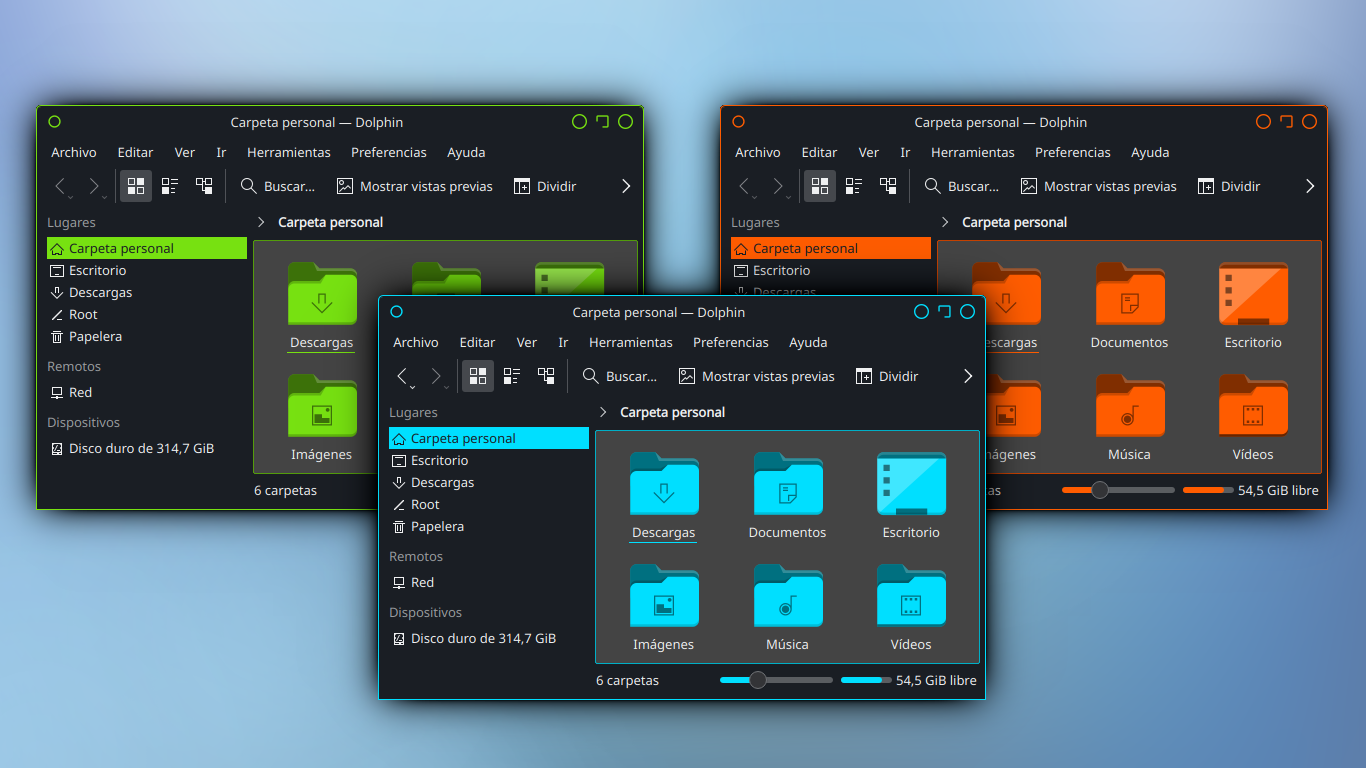The height and width of the screenshot is (768, 1366).
Task: Switch to details view in green window
Action: click(204, 186)
